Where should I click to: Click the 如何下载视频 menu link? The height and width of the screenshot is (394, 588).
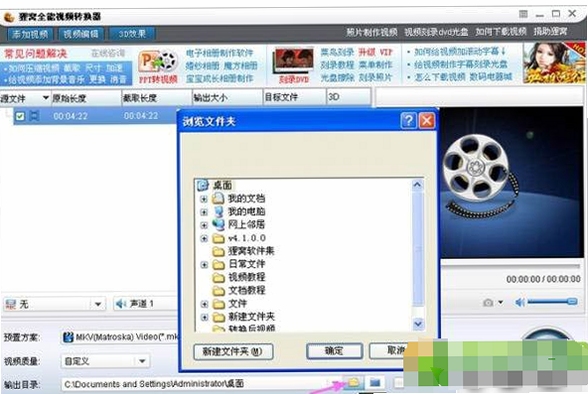[x=501, y=32]
